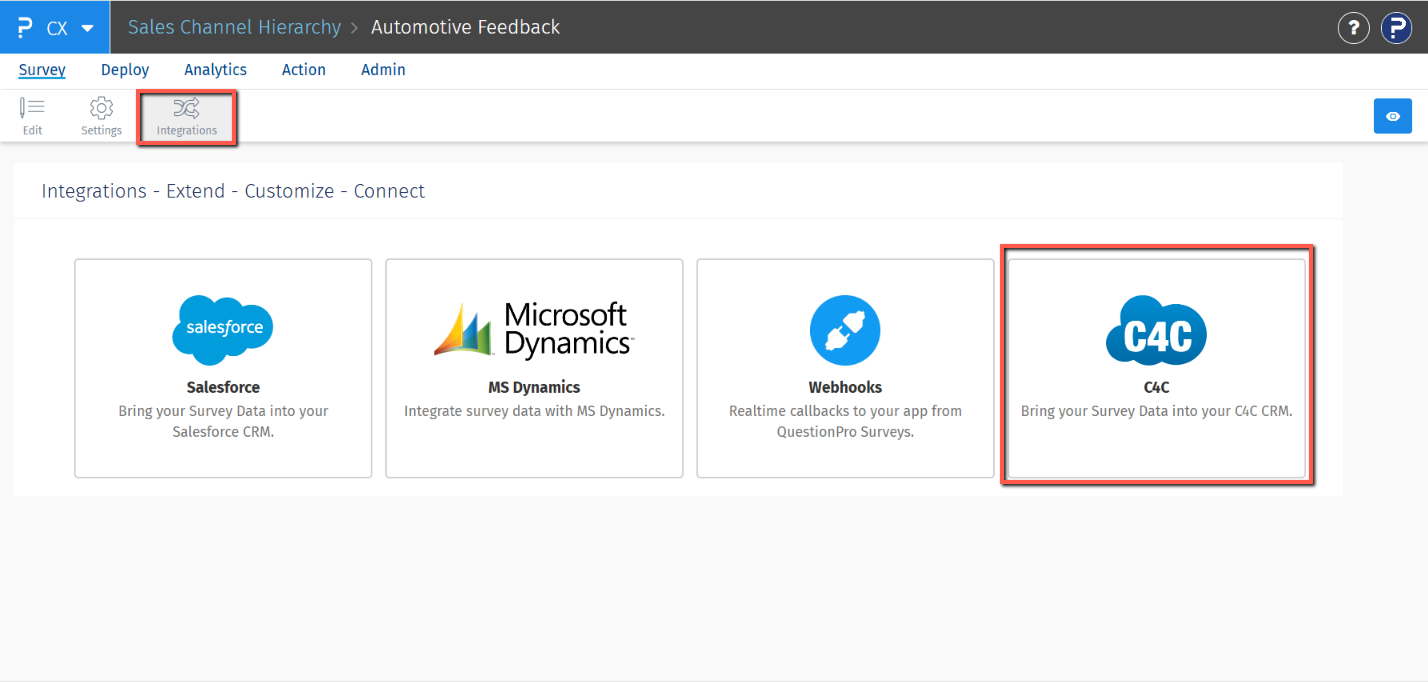Expand the CX product dropdown arrow
The height and width of the screenshot is (684, 1428).
[x=88, y=28]
